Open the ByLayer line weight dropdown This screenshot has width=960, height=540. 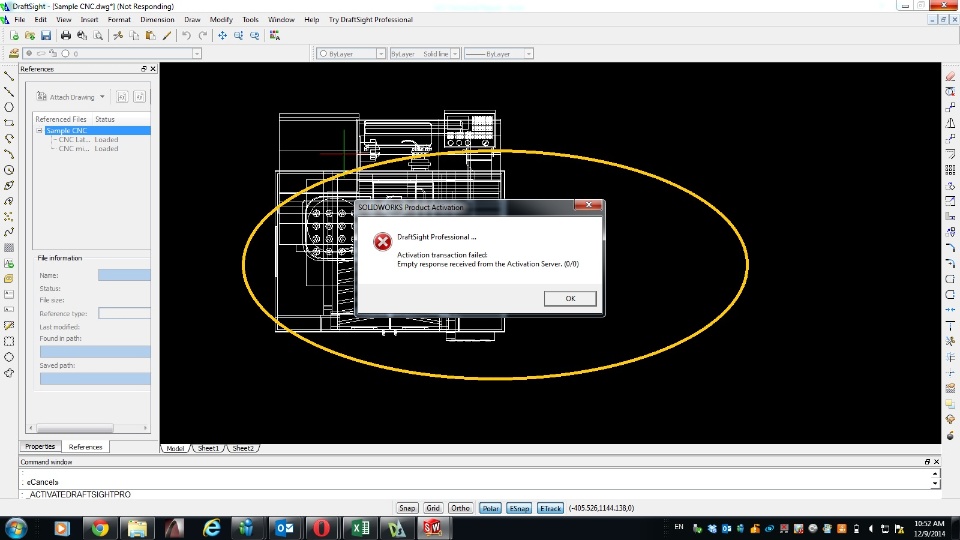pyautogui.click(x=528, y=54)
